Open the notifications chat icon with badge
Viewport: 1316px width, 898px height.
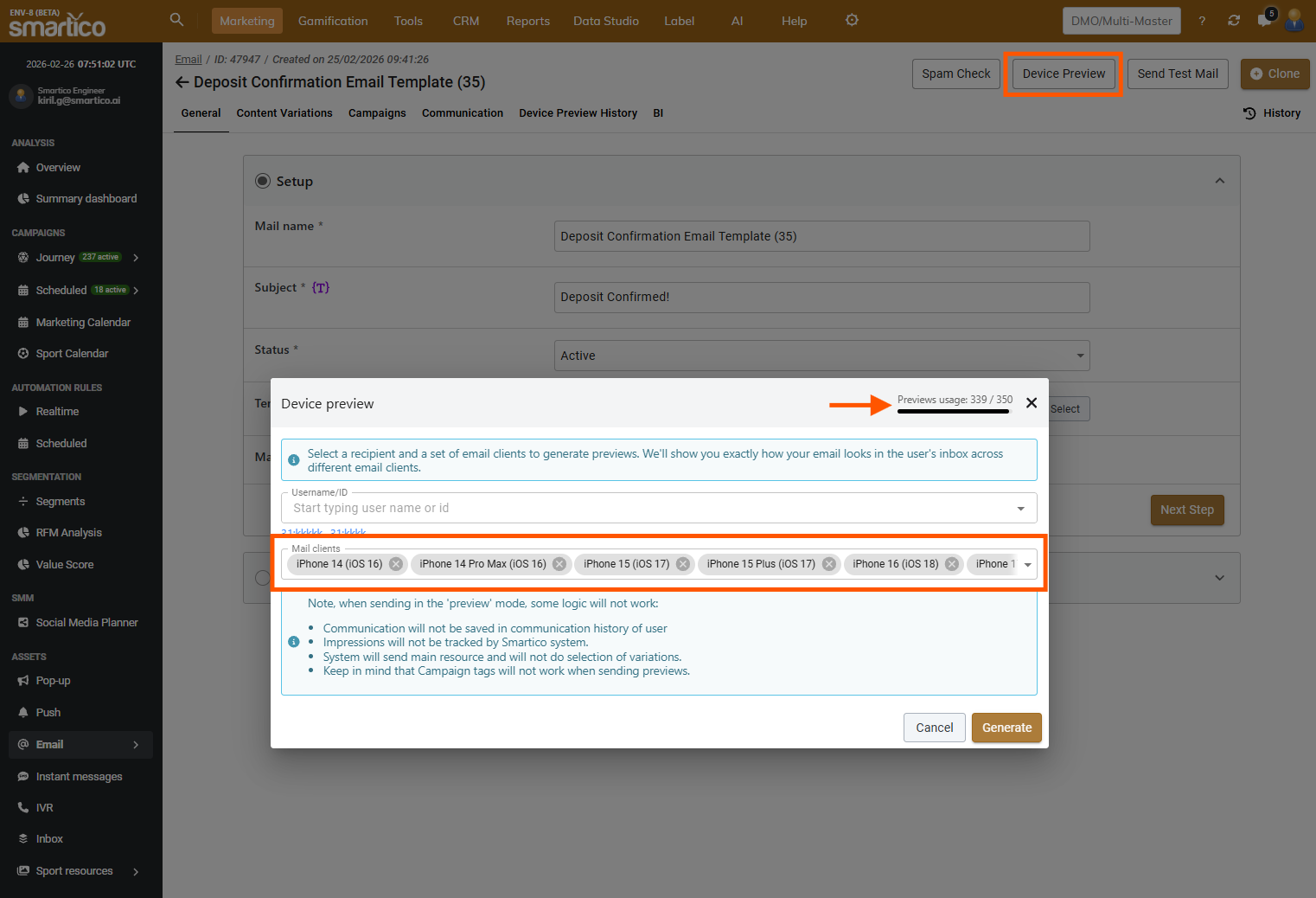(x=1264, y=21)
